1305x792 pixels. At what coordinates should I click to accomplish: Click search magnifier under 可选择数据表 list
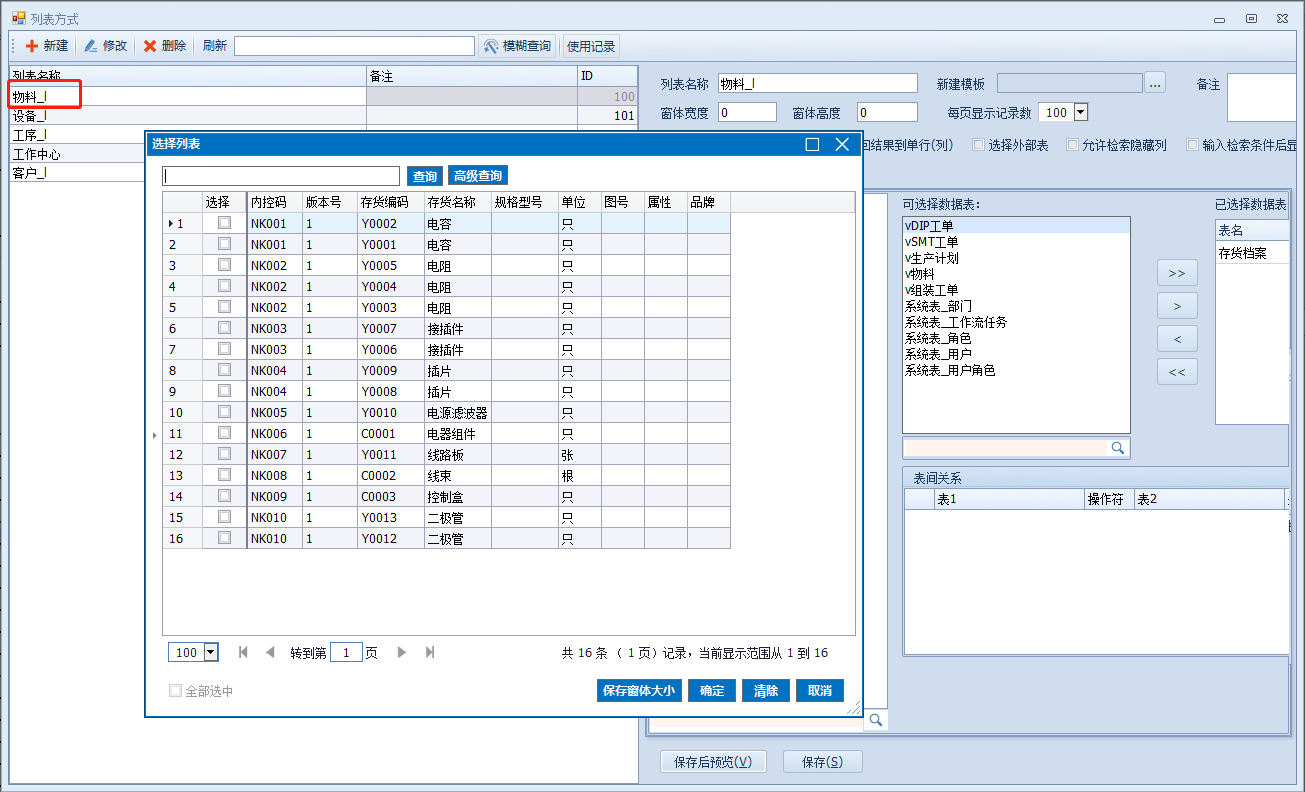pos(1118,448)
